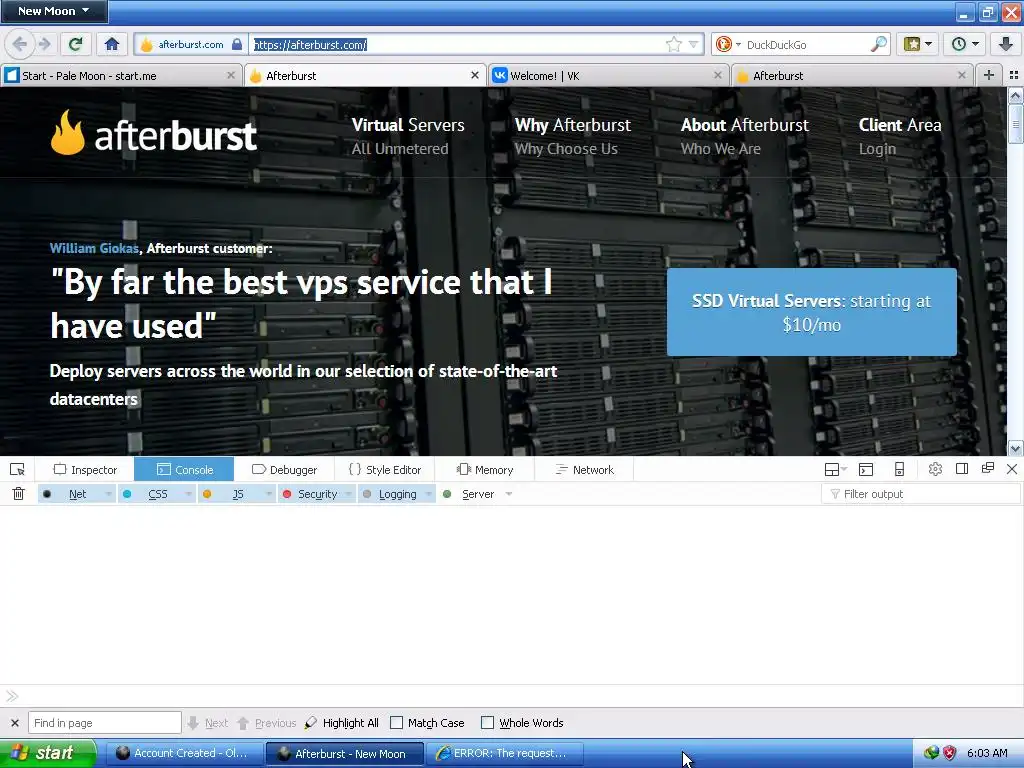1024x768 pixels.
Task: Open the Windows start menu
Action: point(48,753)
